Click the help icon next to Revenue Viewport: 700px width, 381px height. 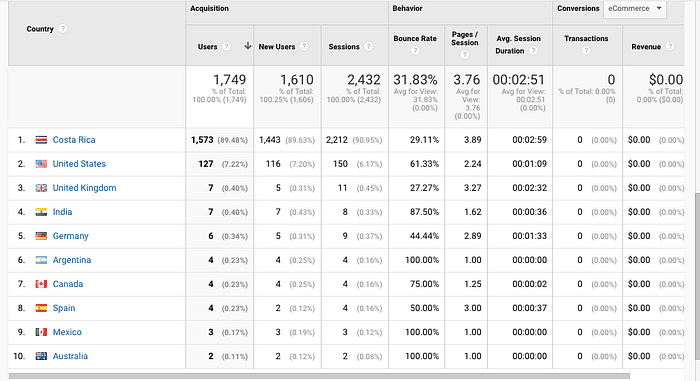pos(670,46)
